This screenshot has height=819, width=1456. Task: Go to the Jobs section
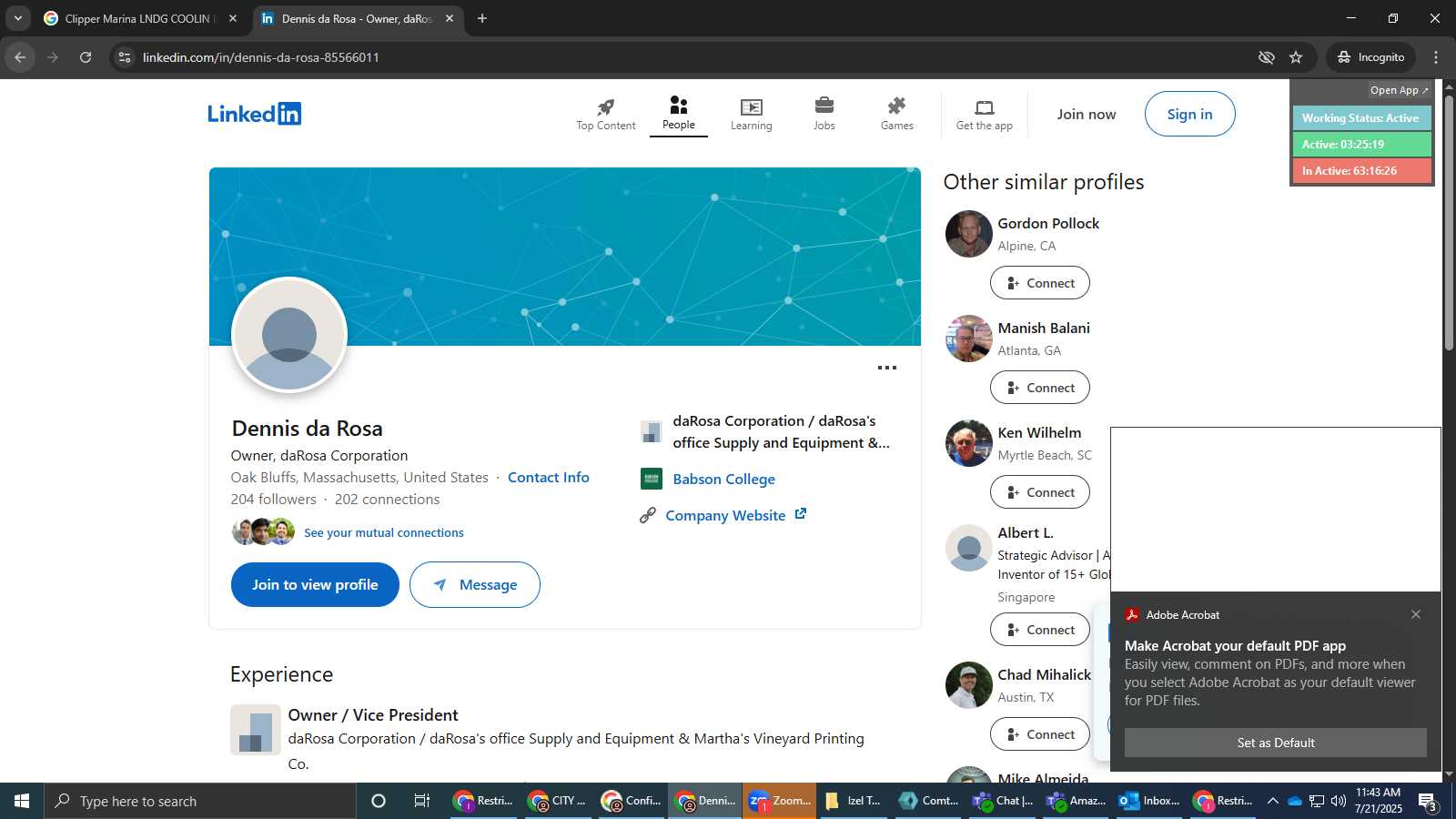[824, 114]
